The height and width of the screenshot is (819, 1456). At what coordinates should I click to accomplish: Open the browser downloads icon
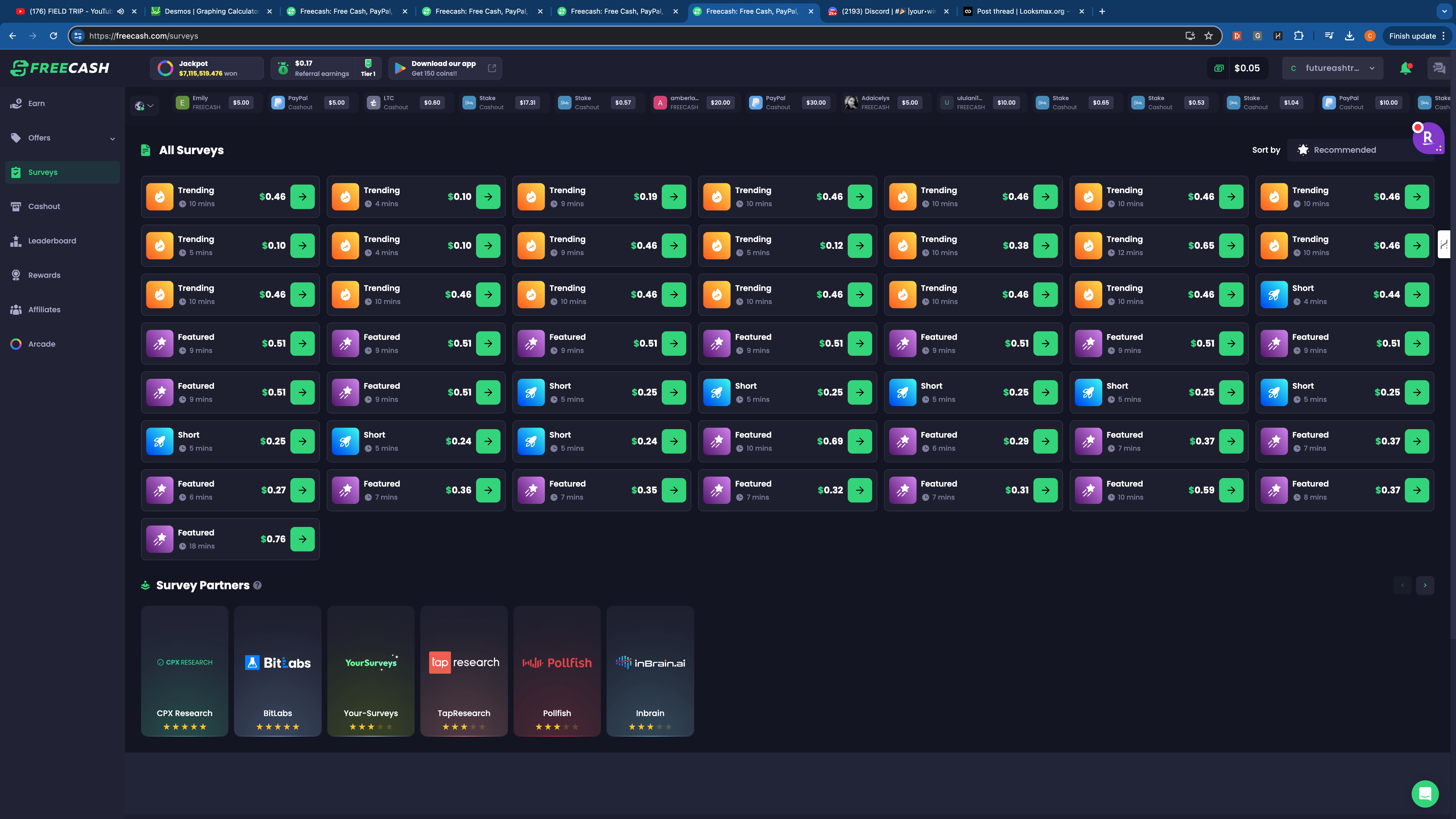tap(1349, 36)
